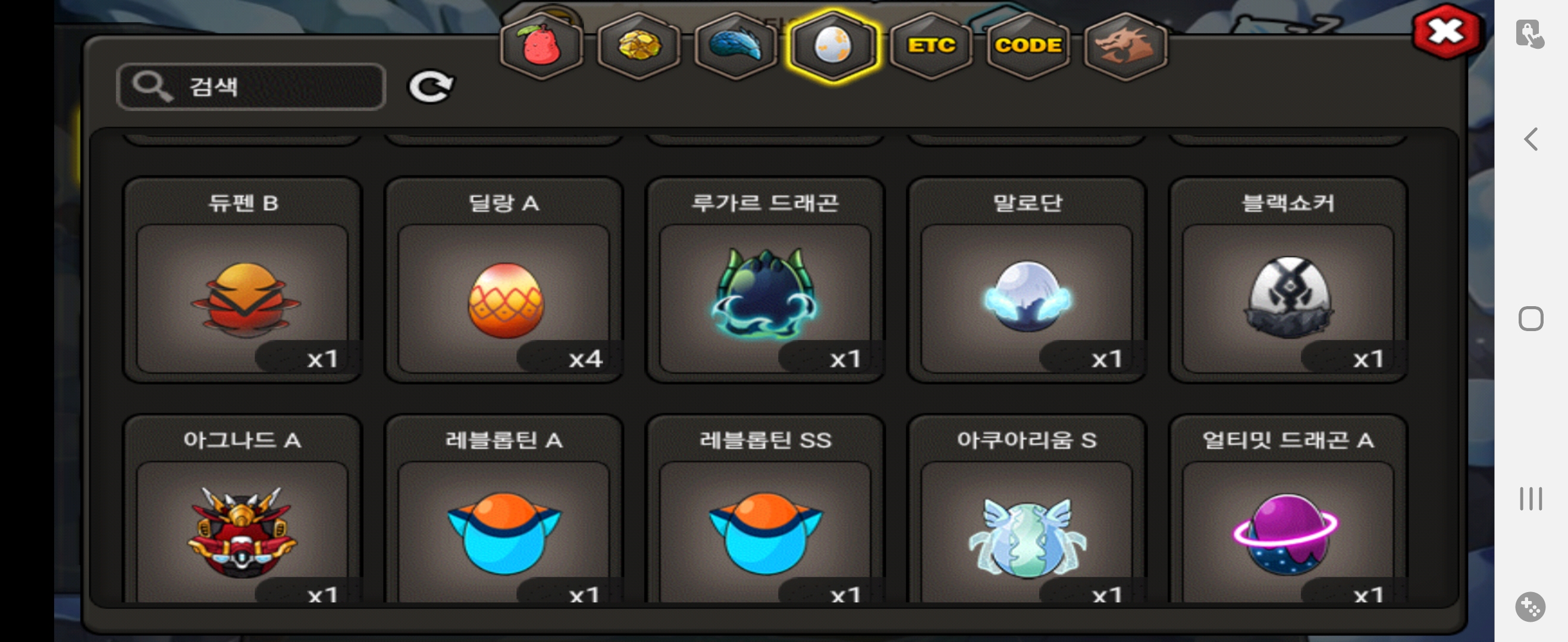Choose the 루가르 드래곤 egg
Screen dimensions: 1568x642
[x=765, y=280]
